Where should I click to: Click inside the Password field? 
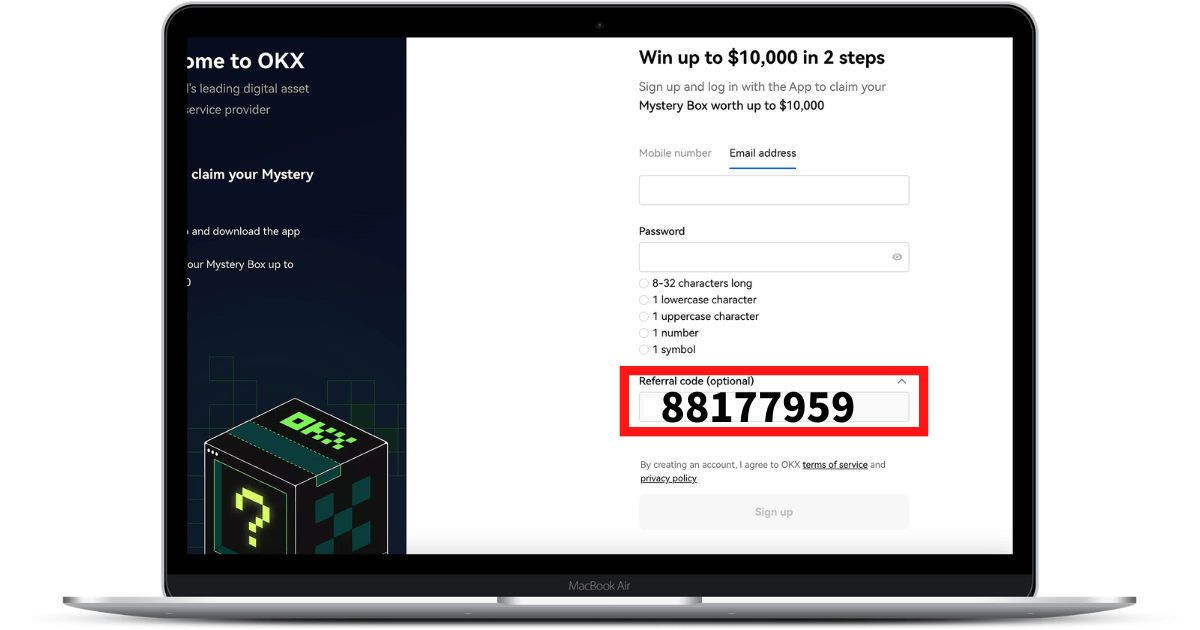[774, 257]
